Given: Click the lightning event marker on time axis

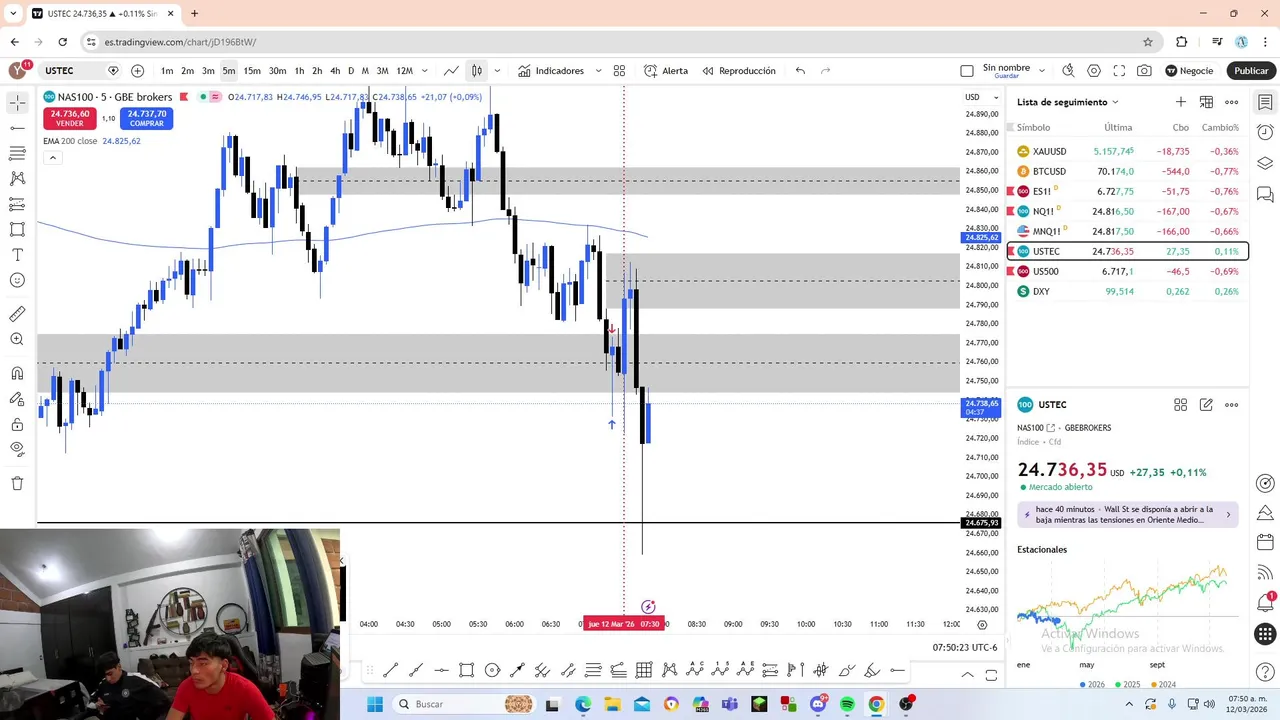Looking at the screenshot, I should [648, 606].
